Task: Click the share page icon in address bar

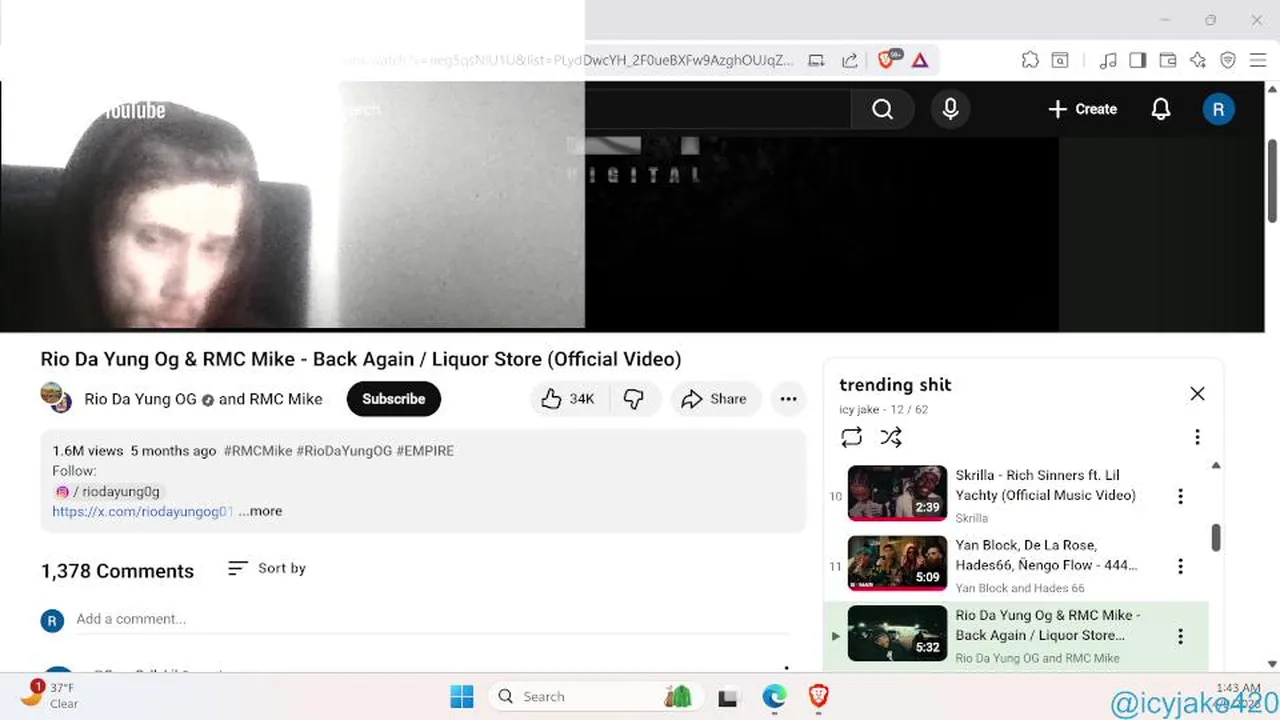Action: (x=849, y=60)
